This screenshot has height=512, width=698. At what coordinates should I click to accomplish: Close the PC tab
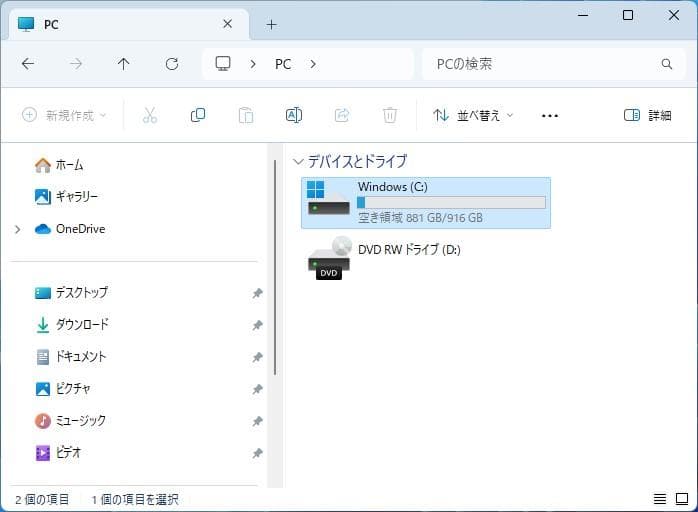coord(227,24)
